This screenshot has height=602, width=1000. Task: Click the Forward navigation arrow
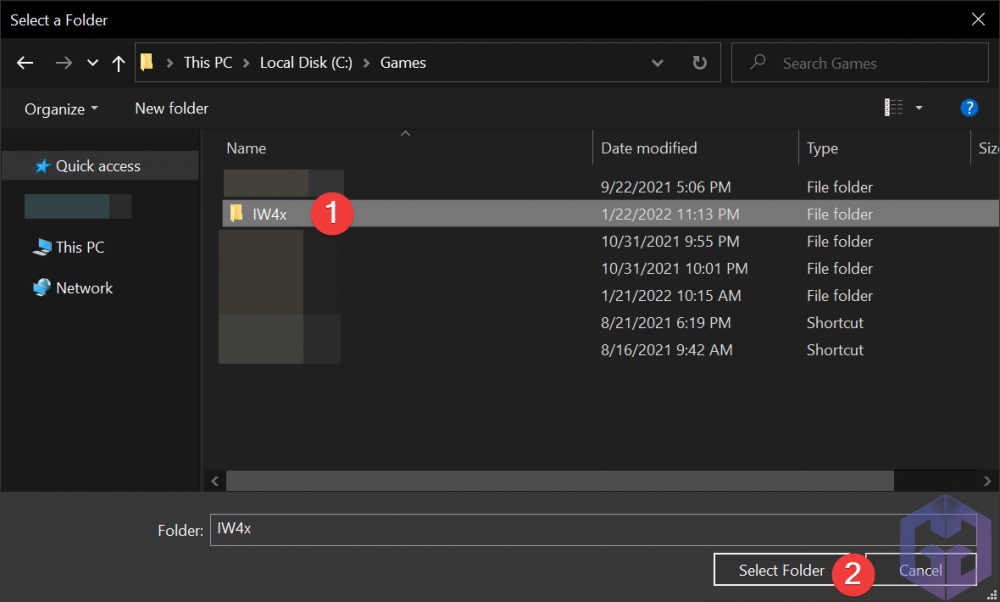(x=63, y=63)
